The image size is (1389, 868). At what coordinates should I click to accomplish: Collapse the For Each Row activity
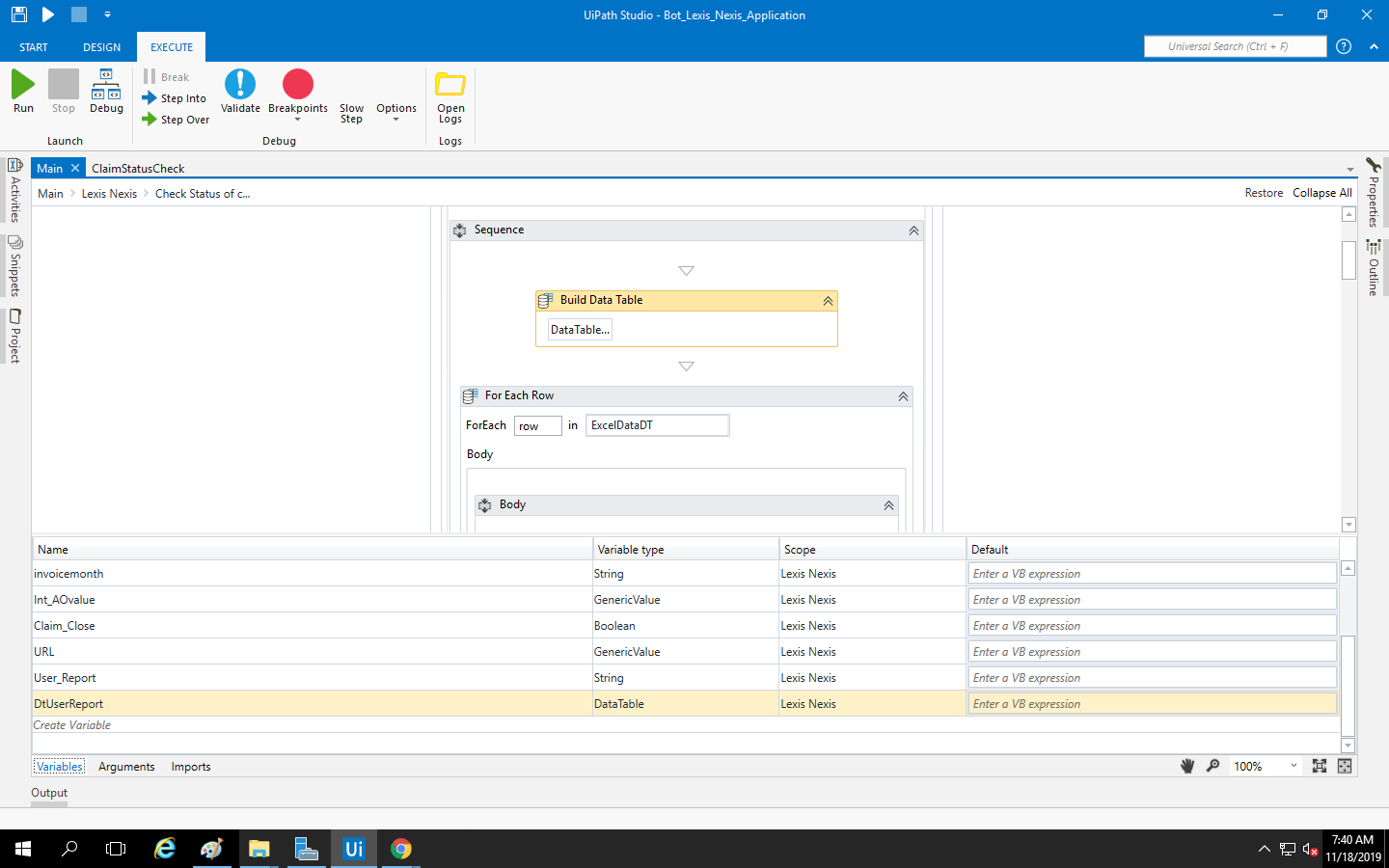pos(903,396)
